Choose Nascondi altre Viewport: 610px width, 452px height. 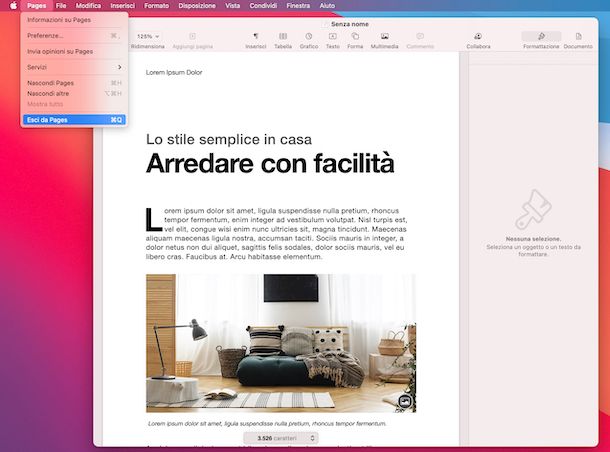tap(74, 93)
